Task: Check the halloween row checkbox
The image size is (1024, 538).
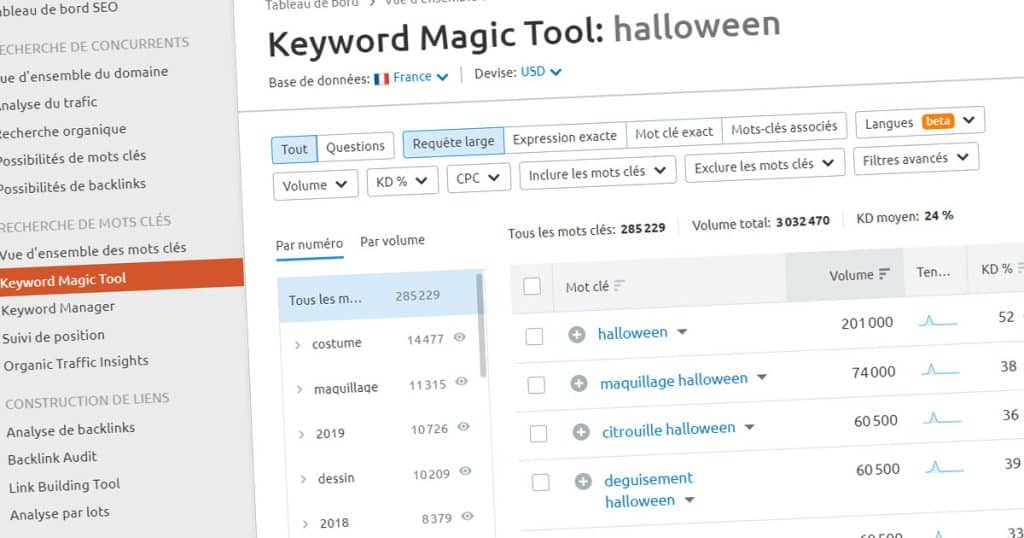Action: [534, 336]
